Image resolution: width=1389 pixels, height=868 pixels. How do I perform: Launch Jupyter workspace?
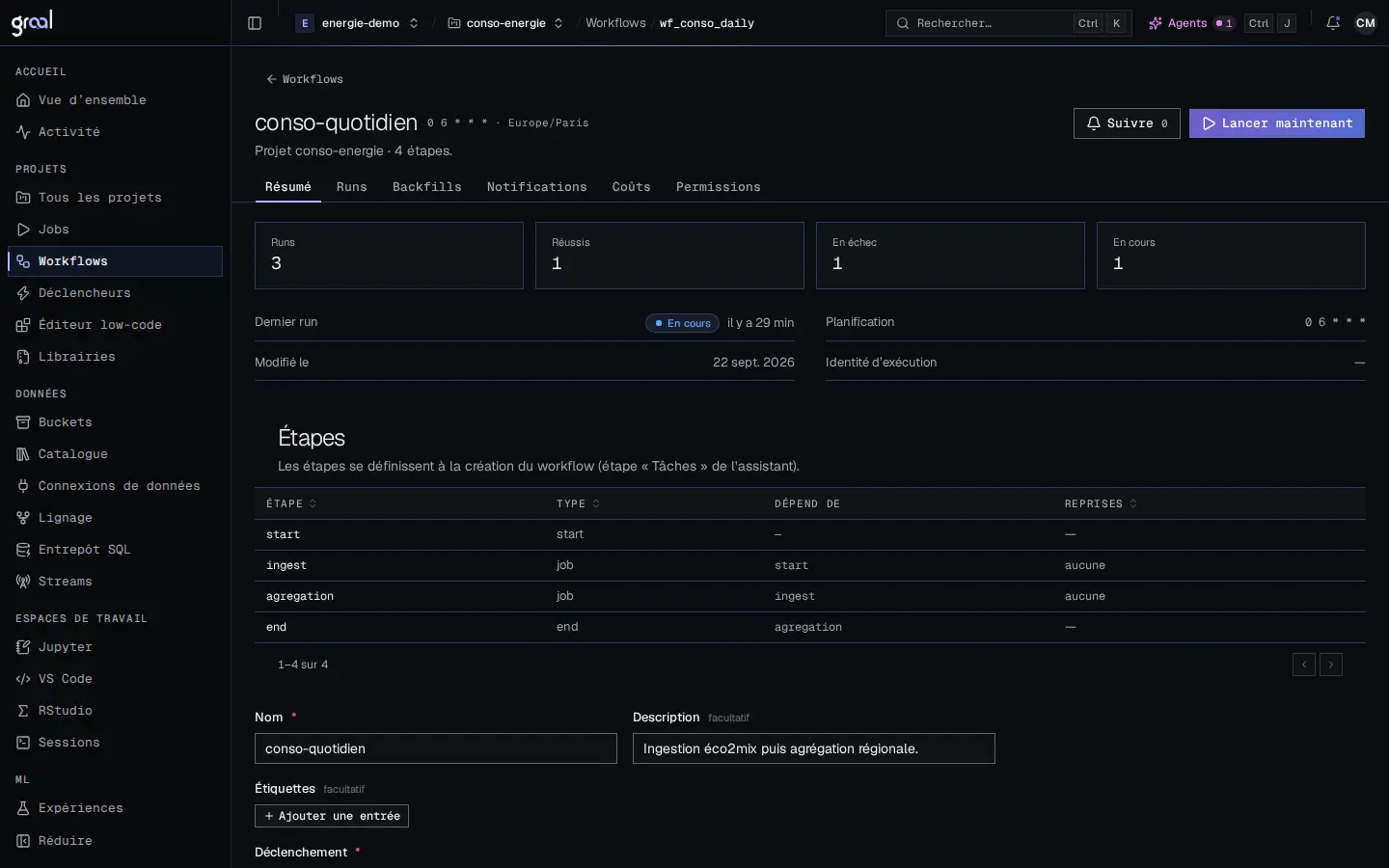click(x=115, y=647)
